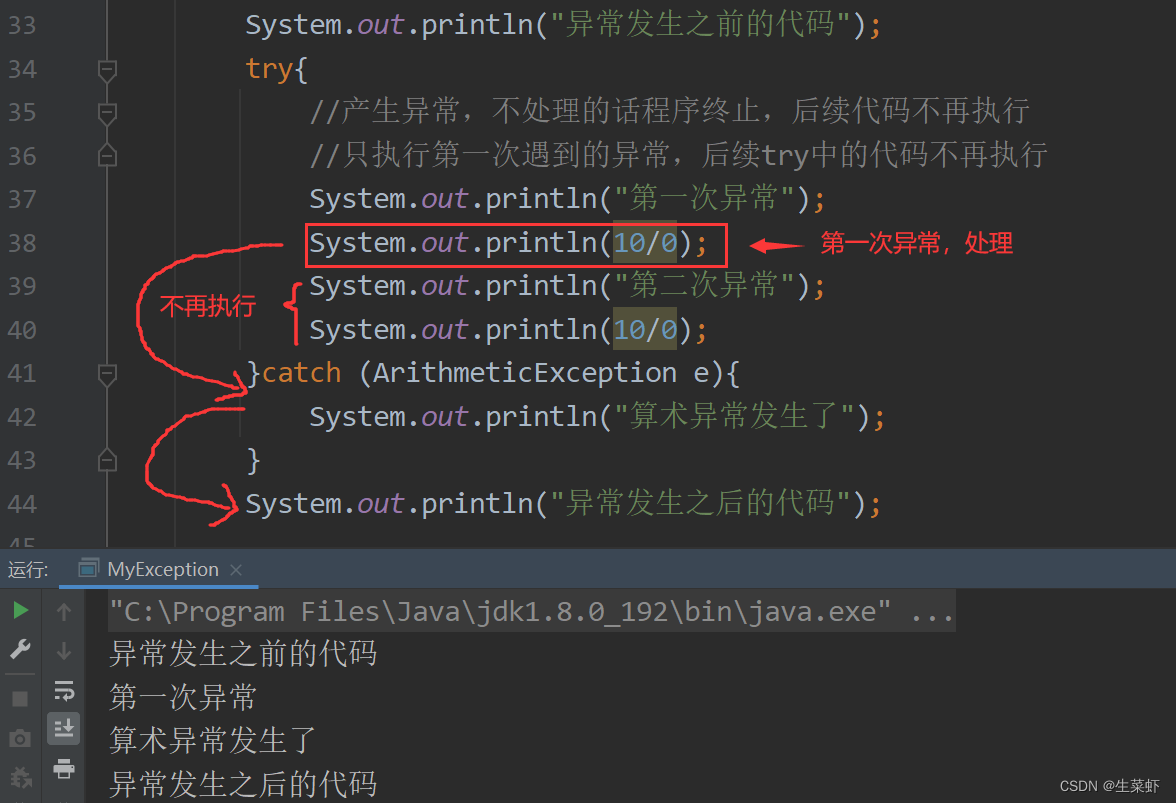Open console print dialog icon
The image size is (1176, 803).
64,768
